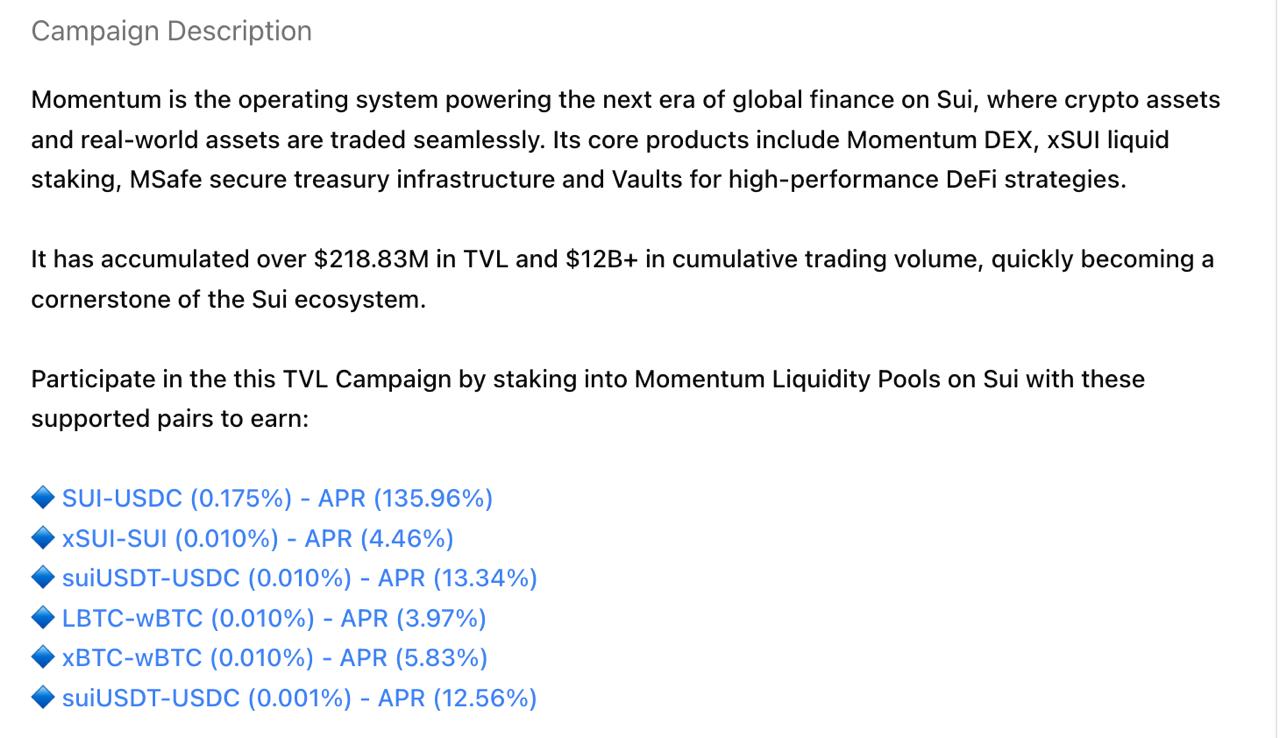Click the diamond bullet next to xSUI-SUI
This screenshot has width=1280, height=738.
coord(42,537)
